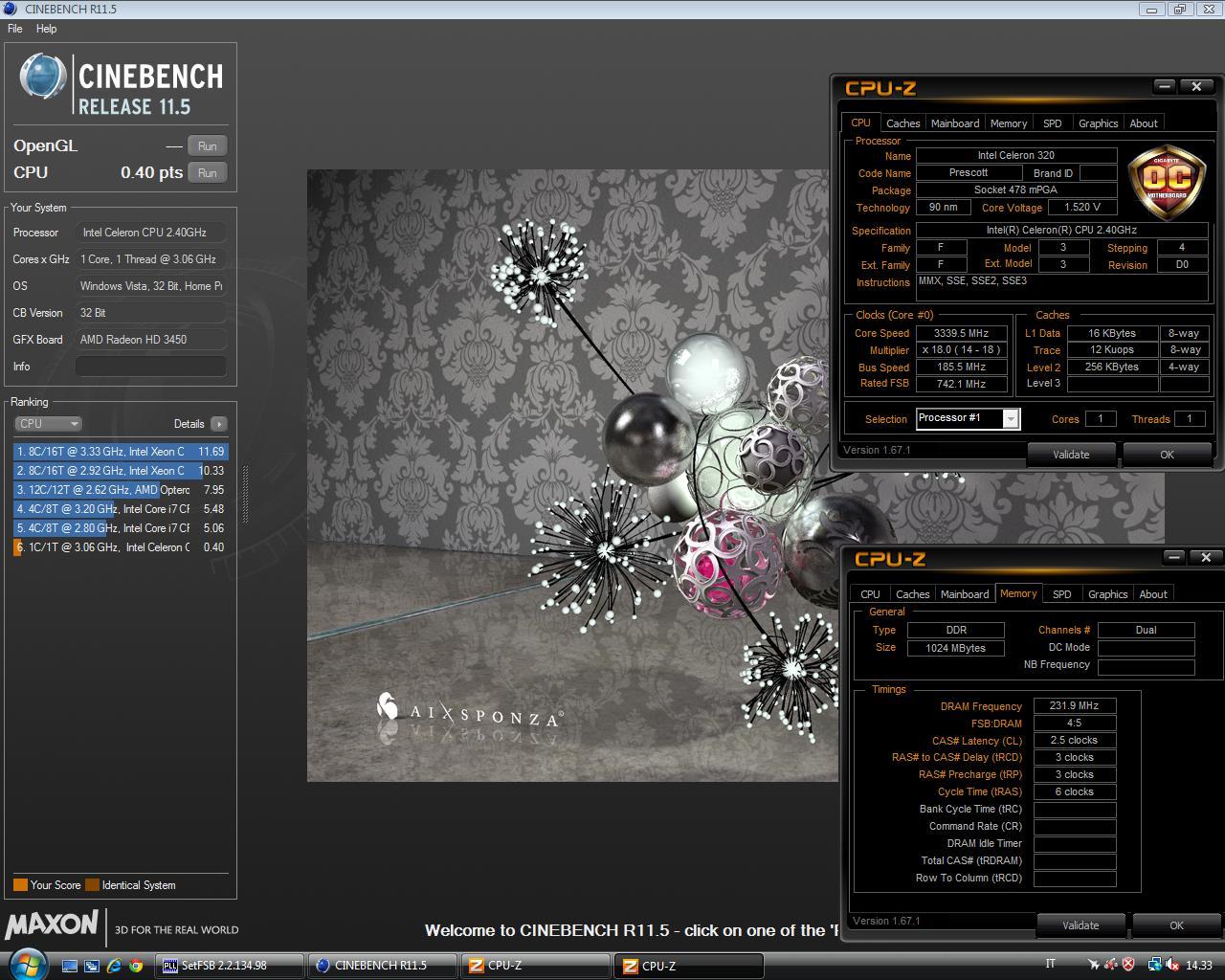Click the Show Desktop quick launch icon
This screenshot has width=1225, height=980.
click(x=70, y=966)
